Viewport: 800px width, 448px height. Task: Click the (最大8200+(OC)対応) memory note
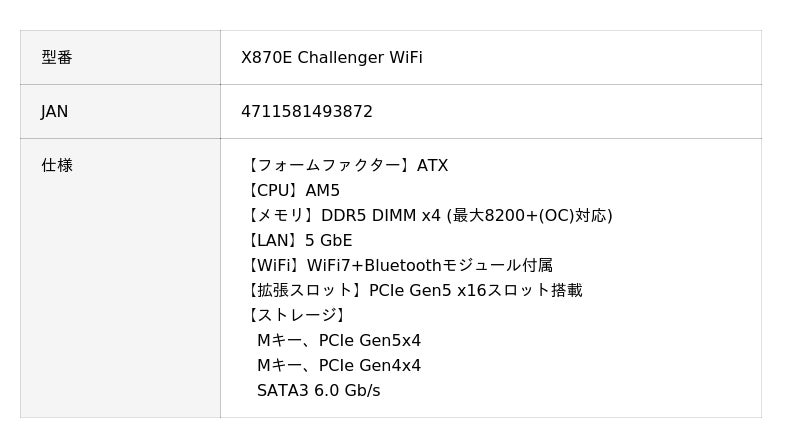click(529, 216)
